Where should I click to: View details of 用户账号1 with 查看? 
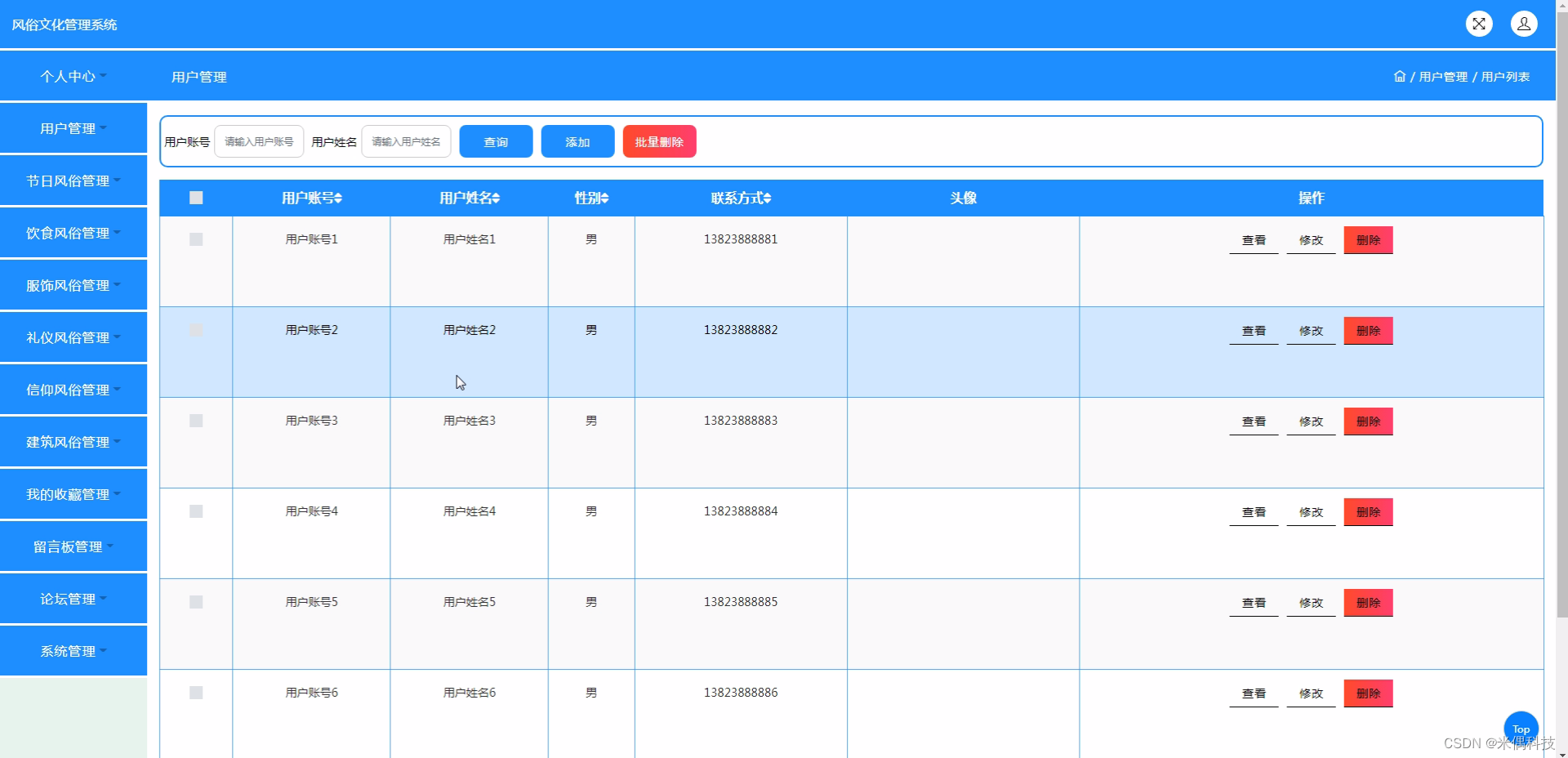tap(1254, 240)
